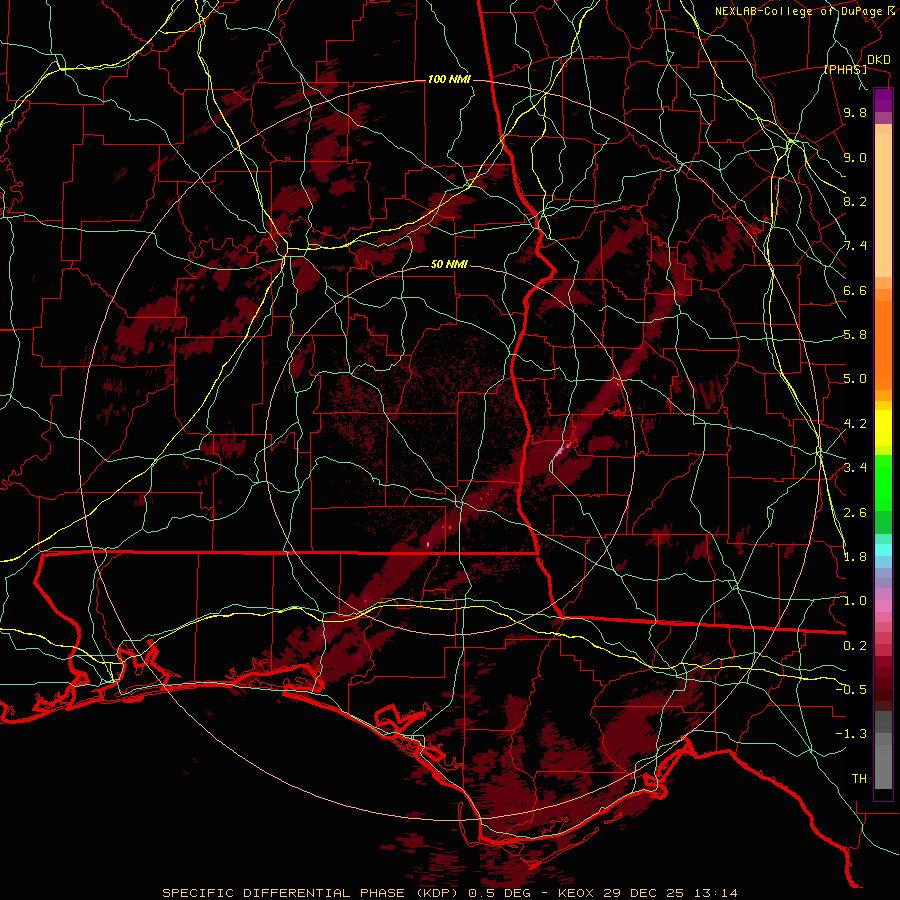
Task: Click the 8.2 value on the legend
Action: [855, 201]
